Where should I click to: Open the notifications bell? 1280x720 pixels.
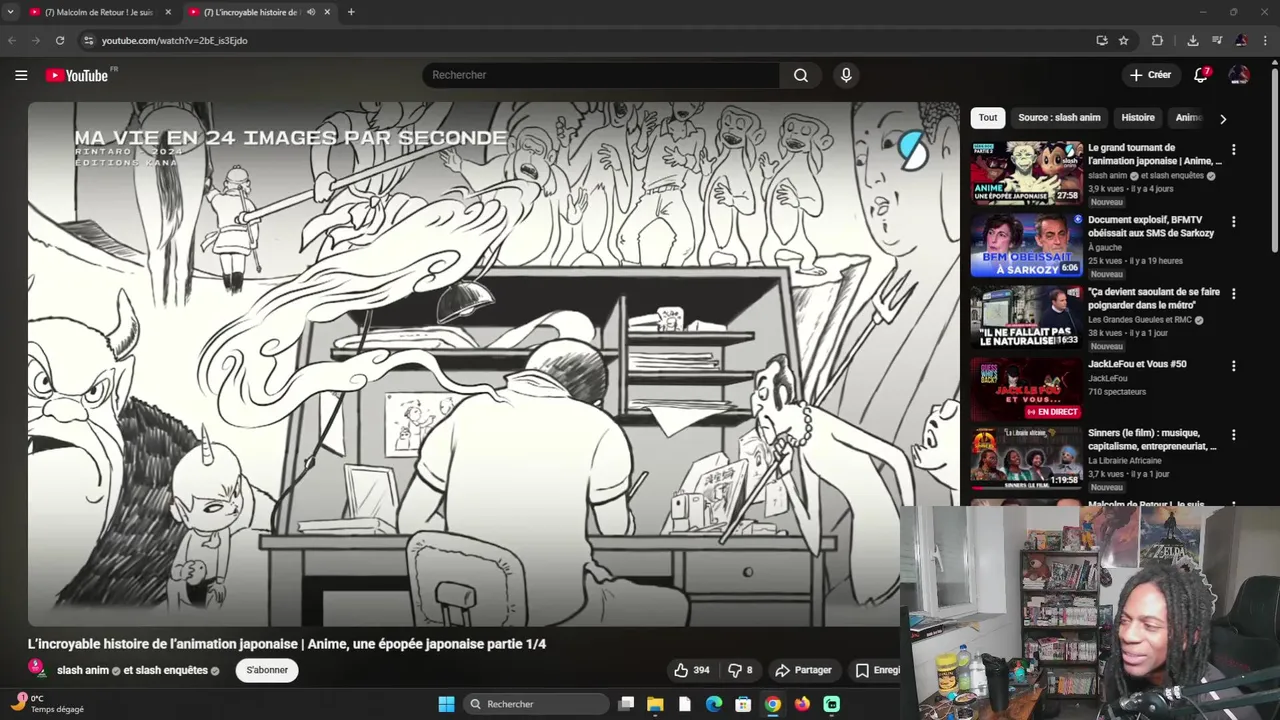click(1201, 75)
